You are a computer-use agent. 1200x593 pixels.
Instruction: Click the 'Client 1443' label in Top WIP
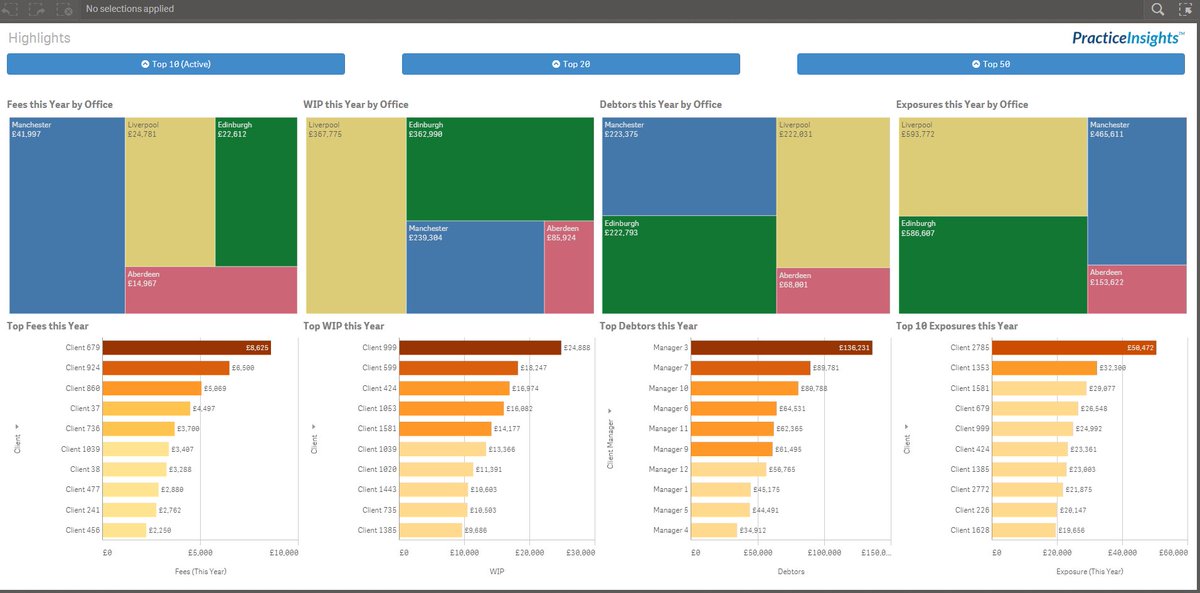coord(378,489)
